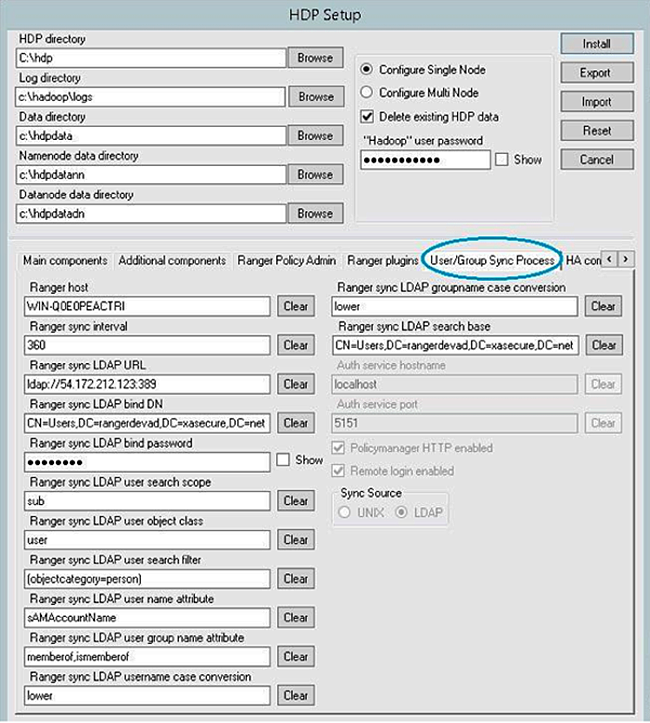
Task: Edit the LDAP user search filter field
Action: 147,579
